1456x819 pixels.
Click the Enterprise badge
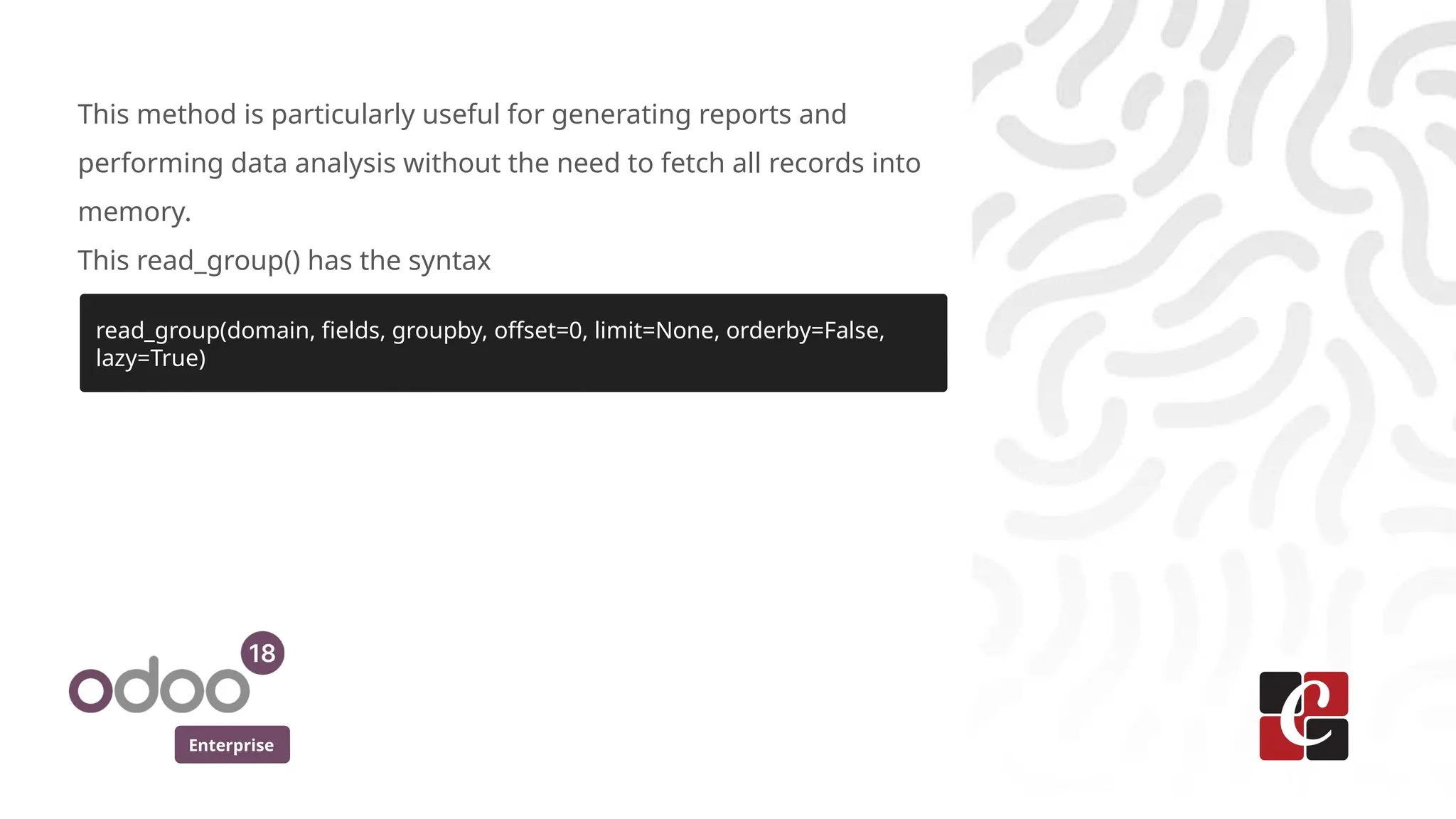coord(232,744)
